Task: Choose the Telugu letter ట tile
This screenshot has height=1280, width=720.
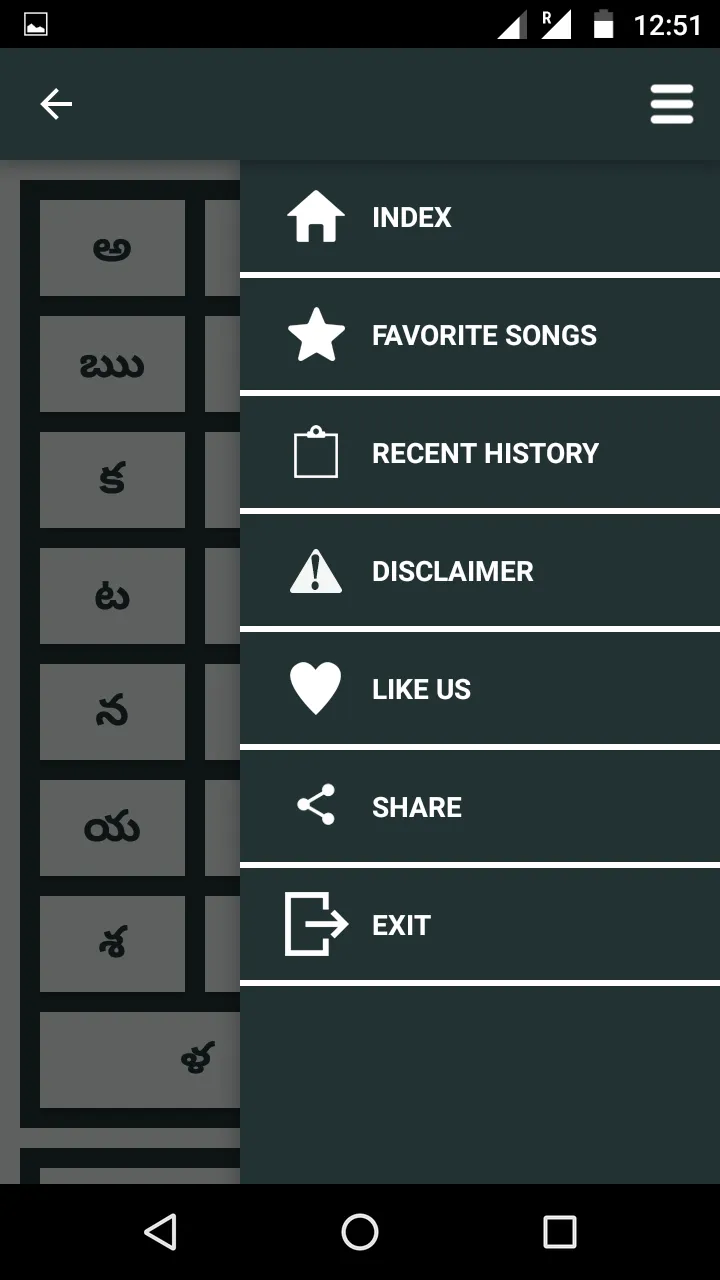Action: (x=112, y=596)
